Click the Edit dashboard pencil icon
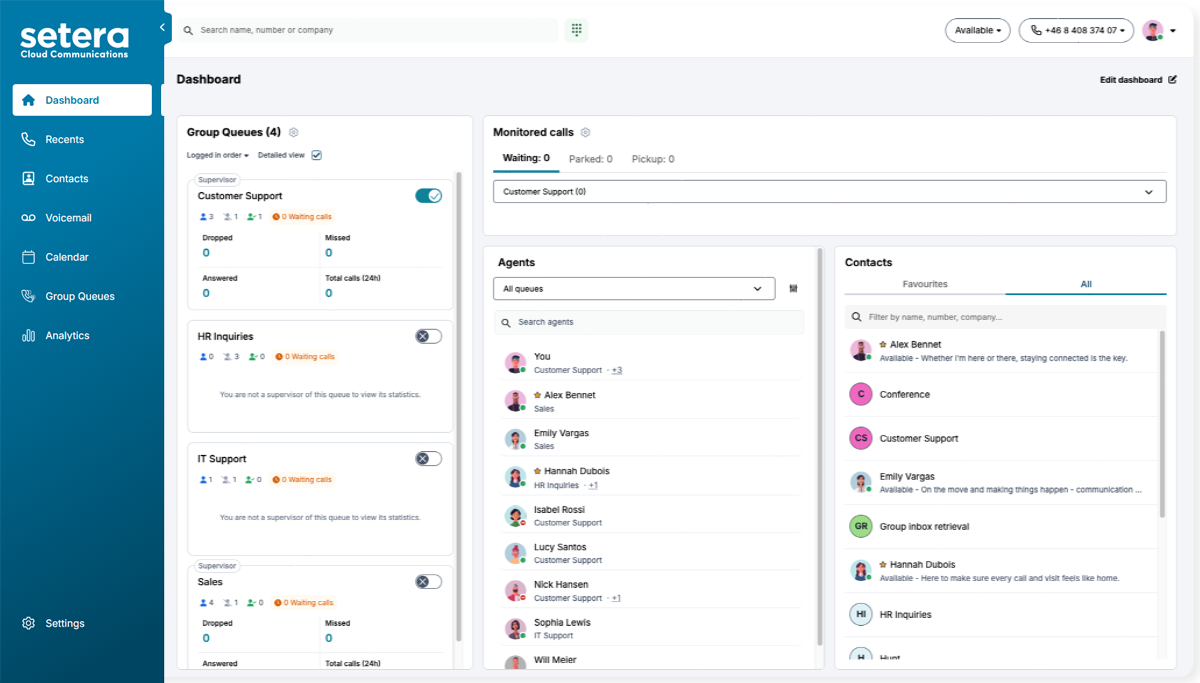This screenshot has height=683, width=1200. [1172, 80]
